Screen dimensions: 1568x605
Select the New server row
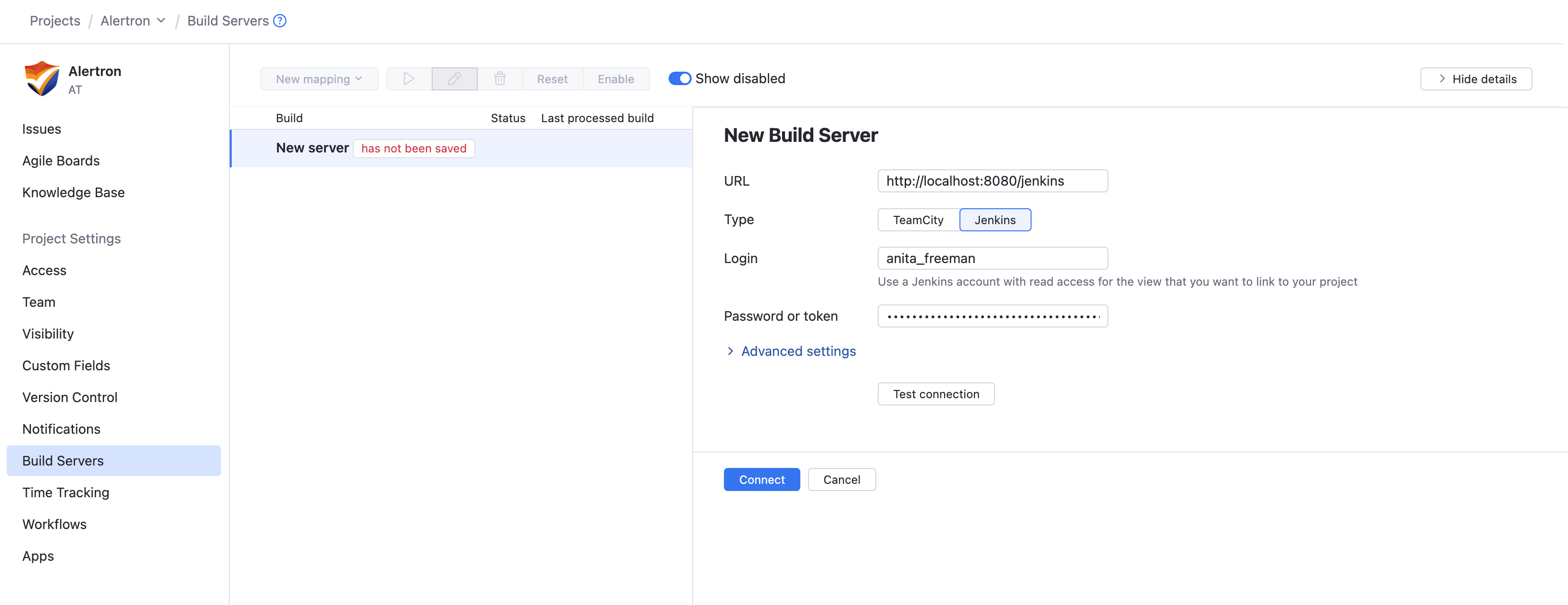pyautogui.click(x=312, y=148)
